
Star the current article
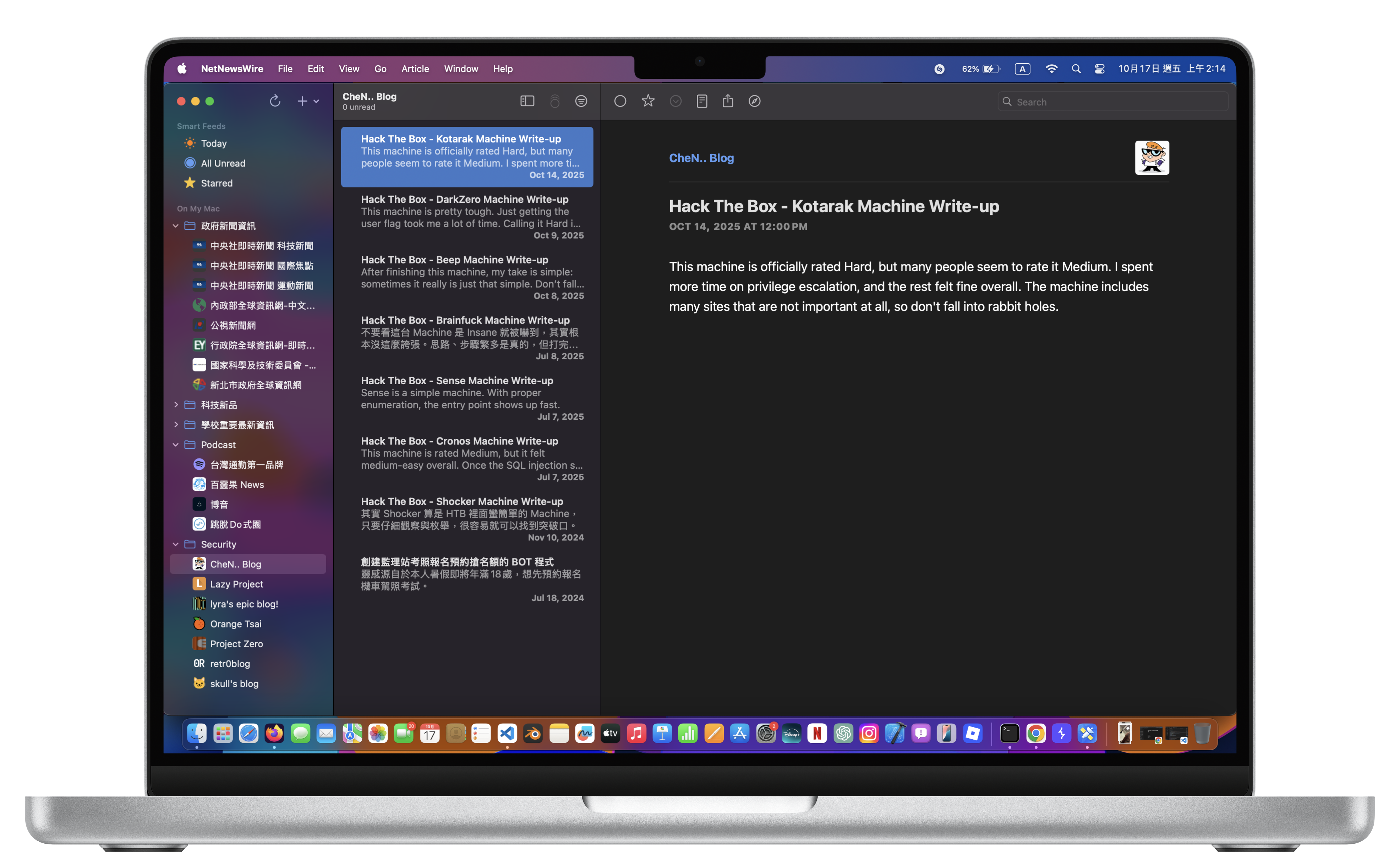coord(648,101)
